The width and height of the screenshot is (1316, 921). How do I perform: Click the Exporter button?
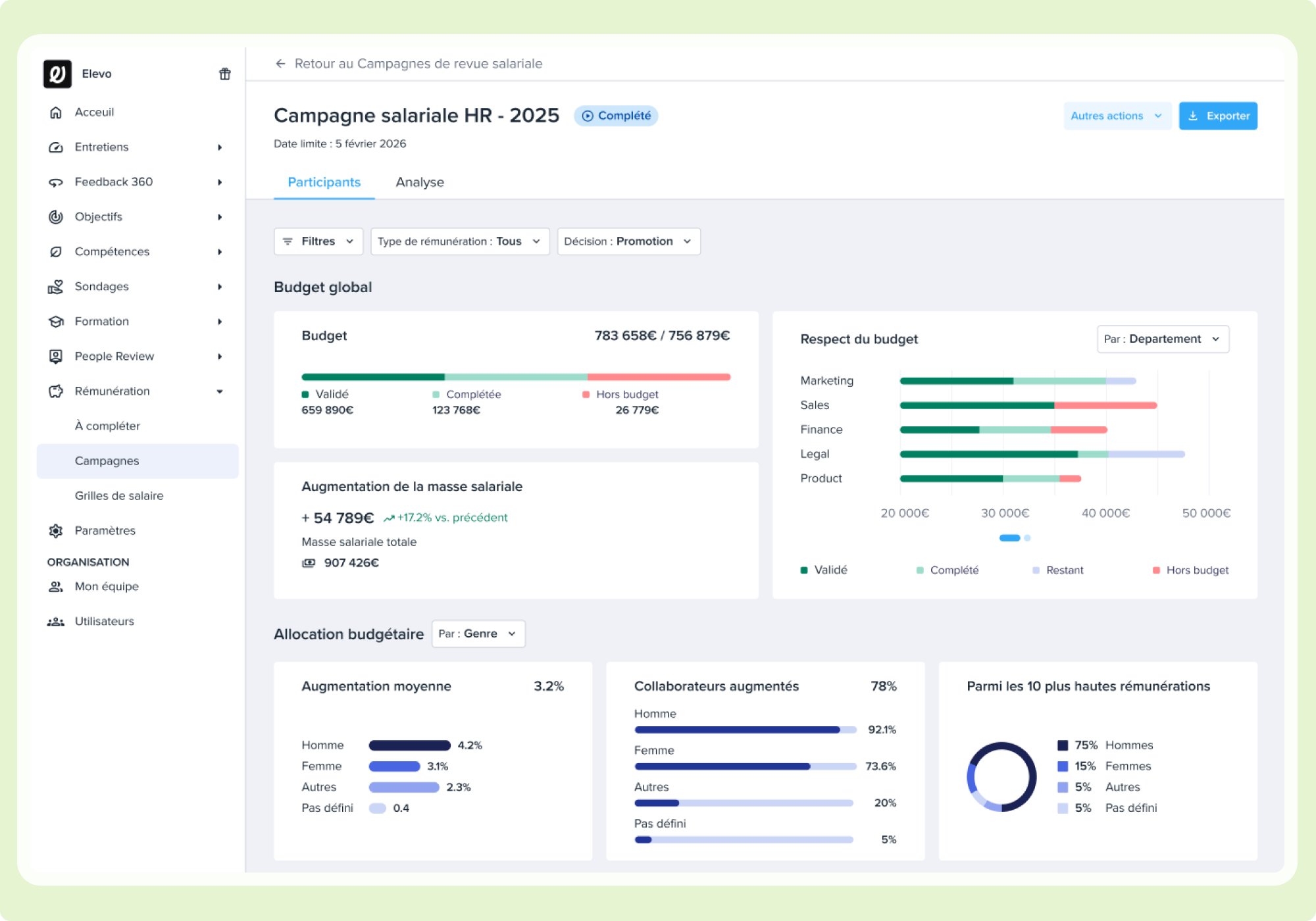click(1217, 116)
